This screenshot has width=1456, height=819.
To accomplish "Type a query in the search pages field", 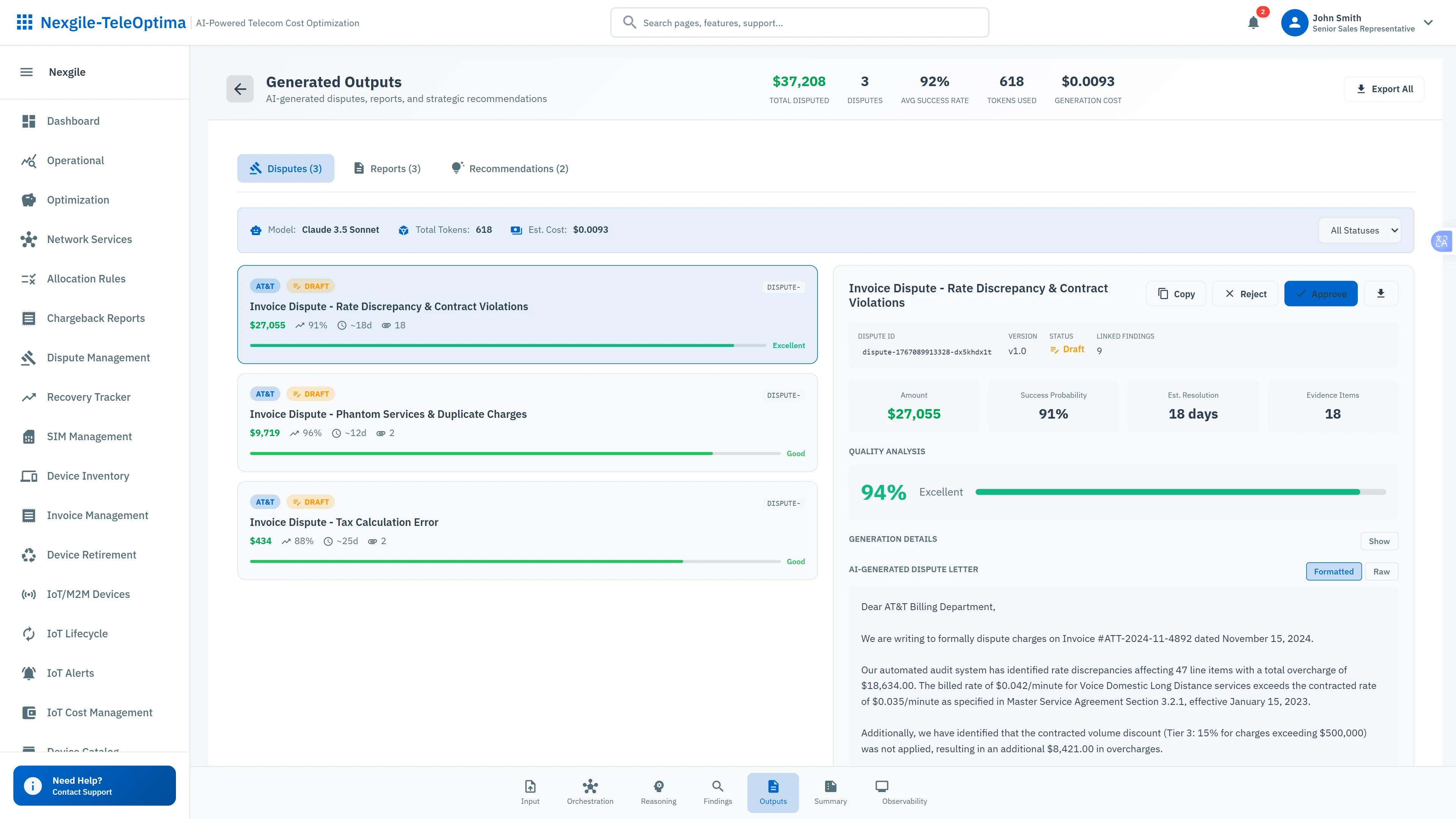I will point(799,23).
